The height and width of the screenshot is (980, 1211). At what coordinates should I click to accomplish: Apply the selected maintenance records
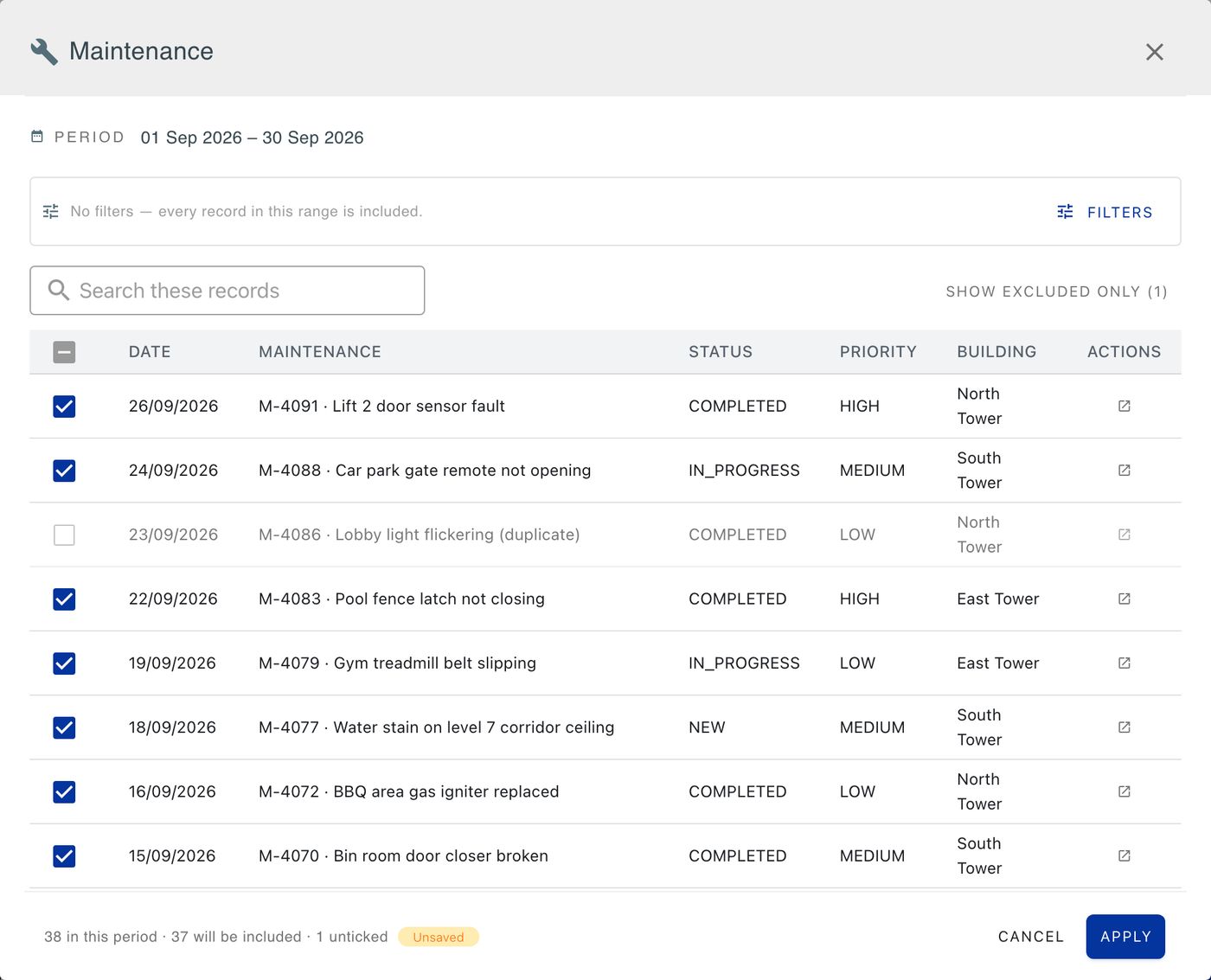(1125, 937)
